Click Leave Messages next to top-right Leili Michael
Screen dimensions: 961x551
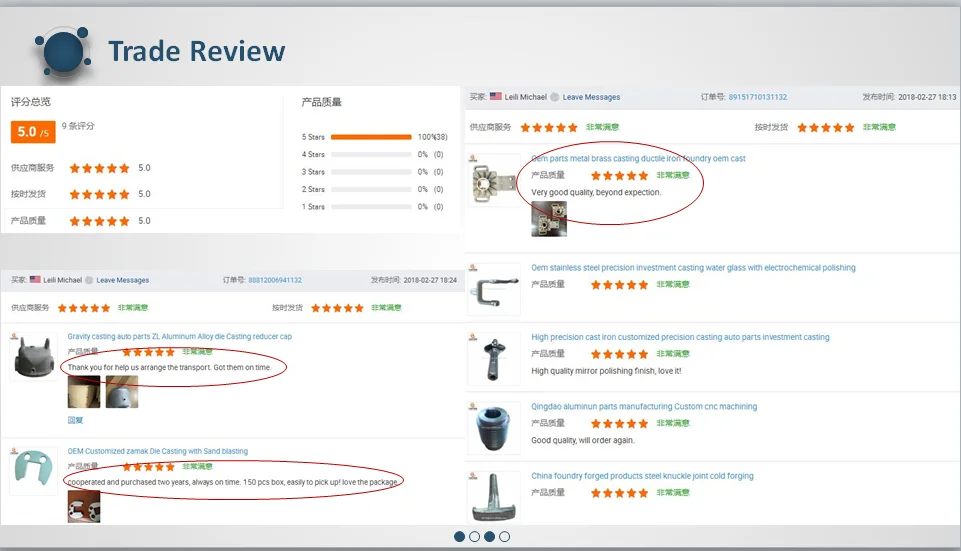(x=591, y=97)
